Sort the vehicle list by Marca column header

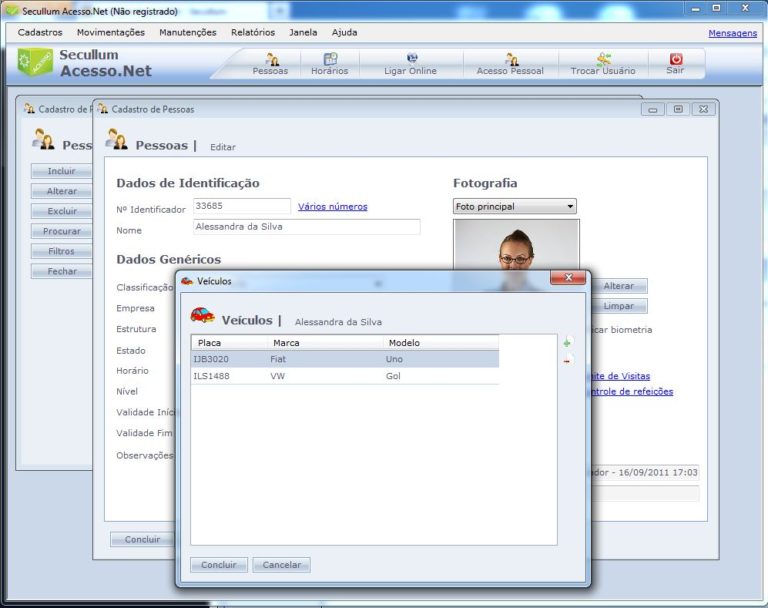(324, 343)
